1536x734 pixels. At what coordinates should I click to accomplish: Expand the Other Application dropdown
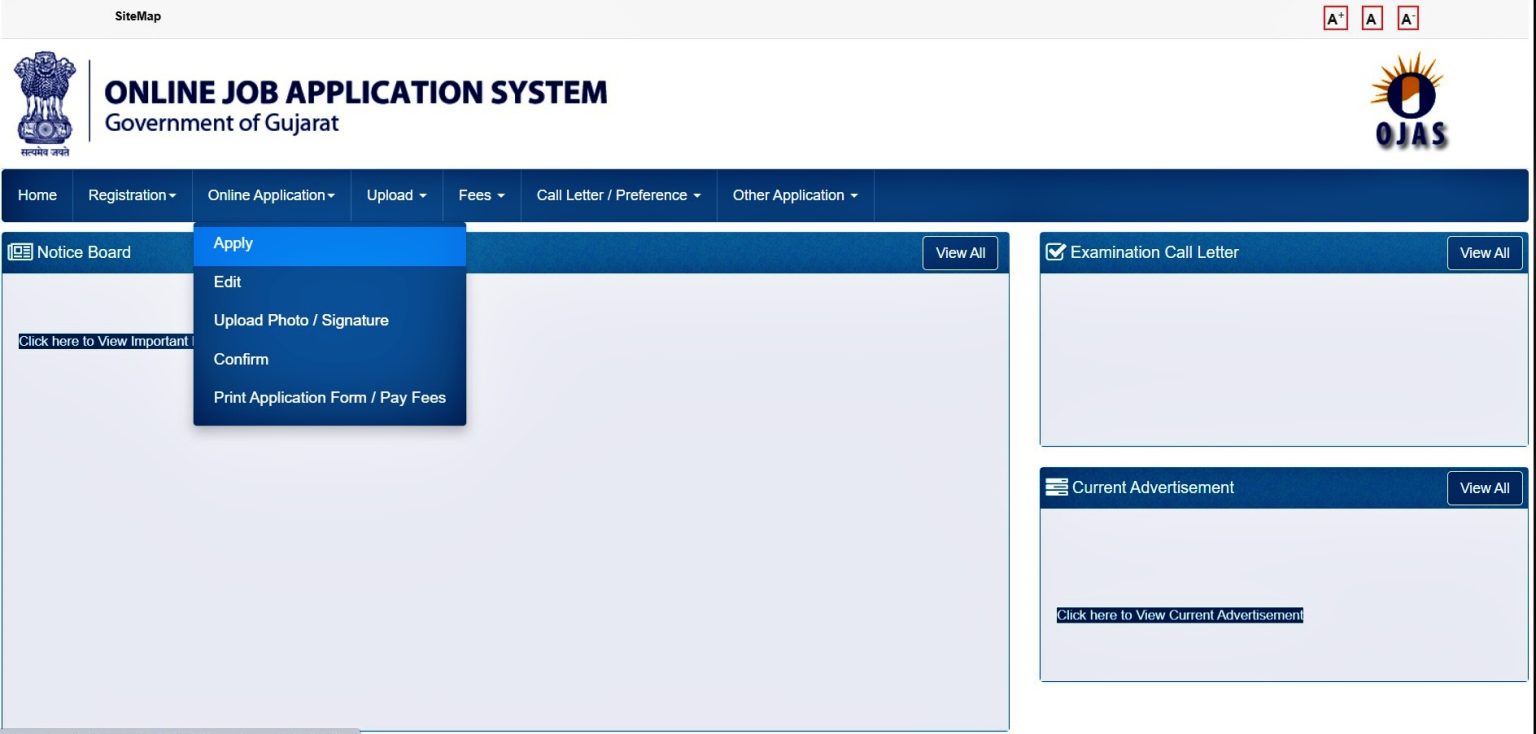tap(795, 195)
